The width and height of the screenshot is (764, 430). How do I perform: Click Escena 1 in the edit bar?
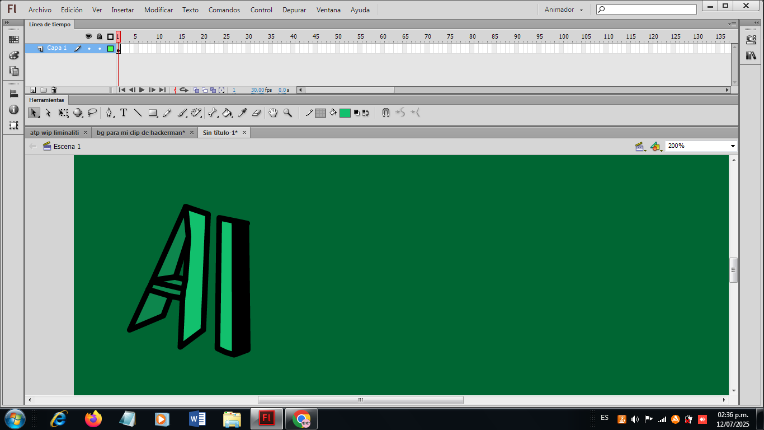67,146
